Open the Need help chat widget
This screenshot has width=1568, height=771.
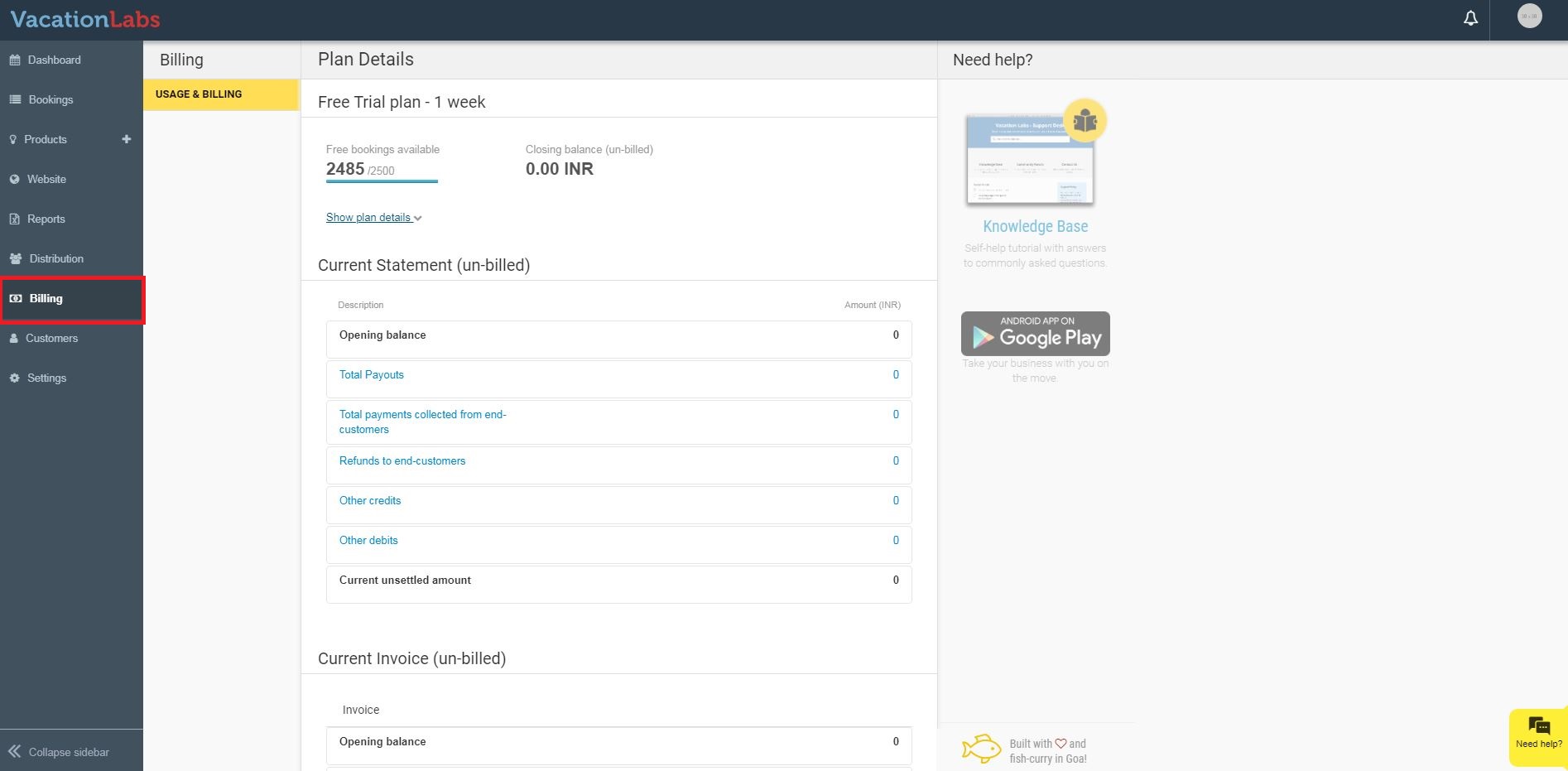click(1538, 733)
